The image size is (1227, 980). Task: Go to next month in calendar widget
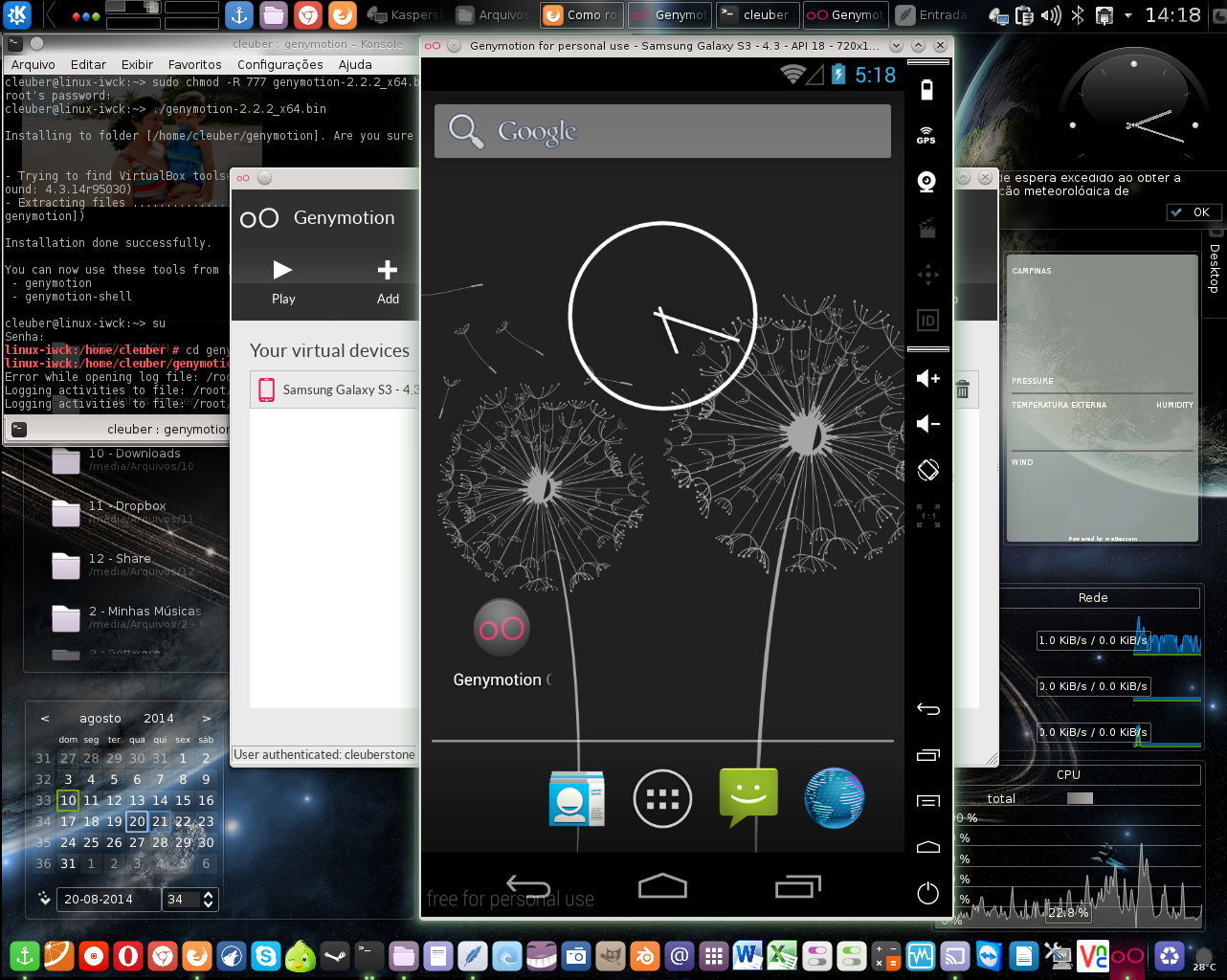point(206,718)
